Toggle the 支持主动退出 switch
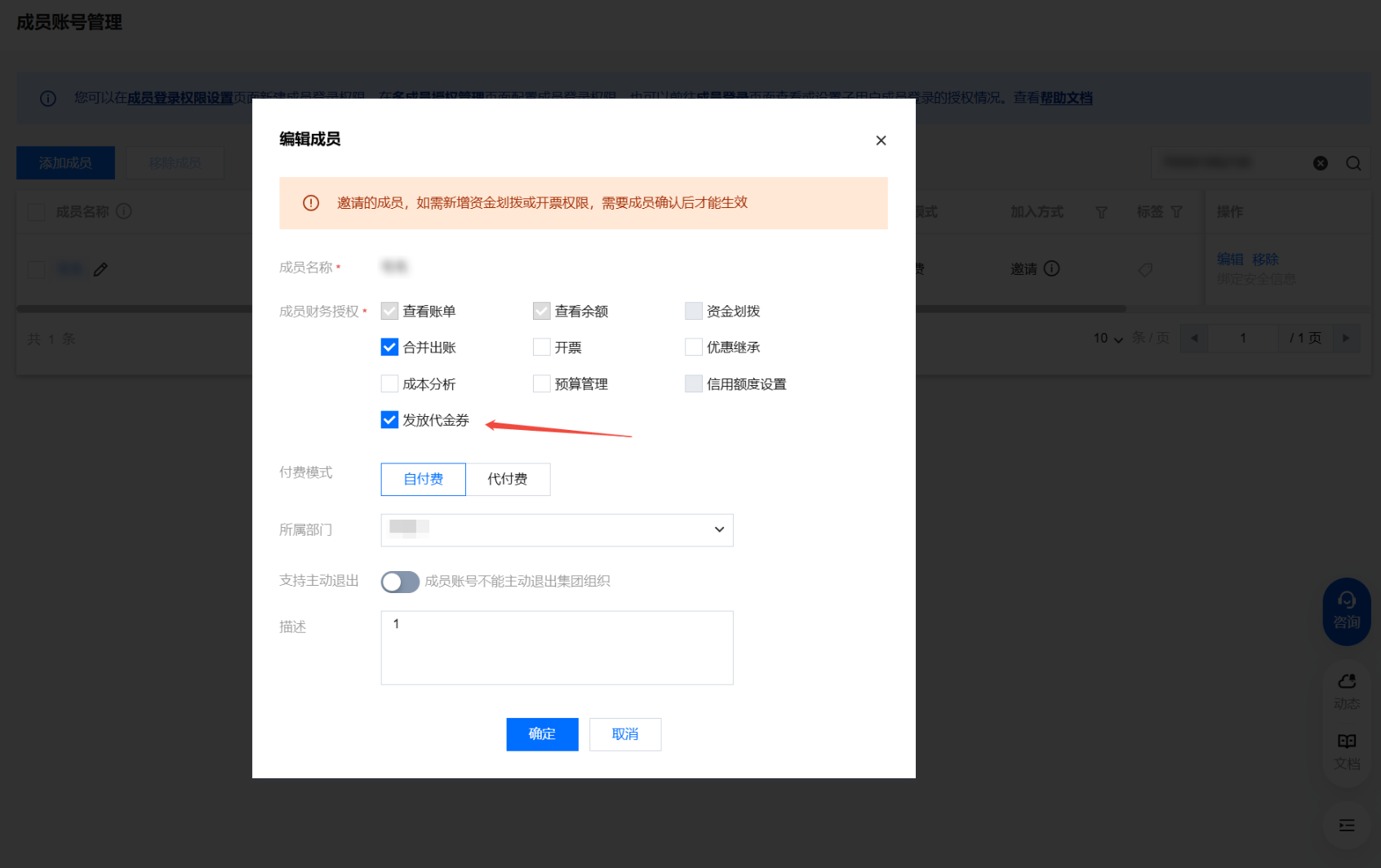The height and width of the screenshot is (868, 1381). [400, 582]
